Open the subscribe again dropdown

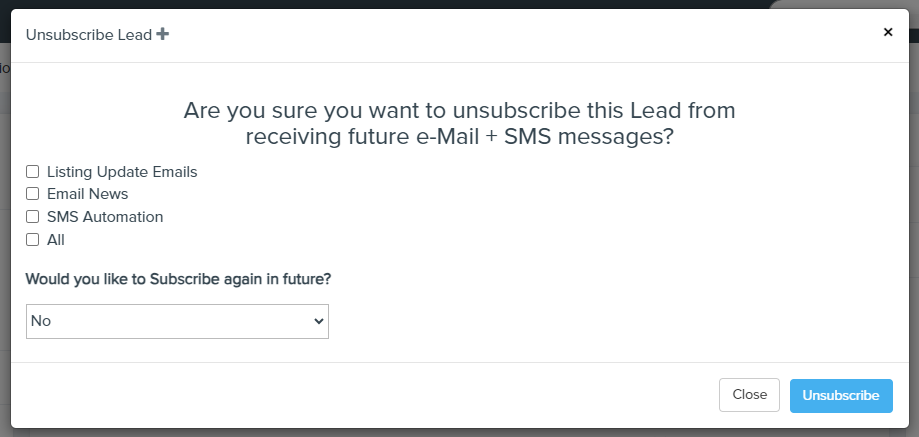click(177, 321)
